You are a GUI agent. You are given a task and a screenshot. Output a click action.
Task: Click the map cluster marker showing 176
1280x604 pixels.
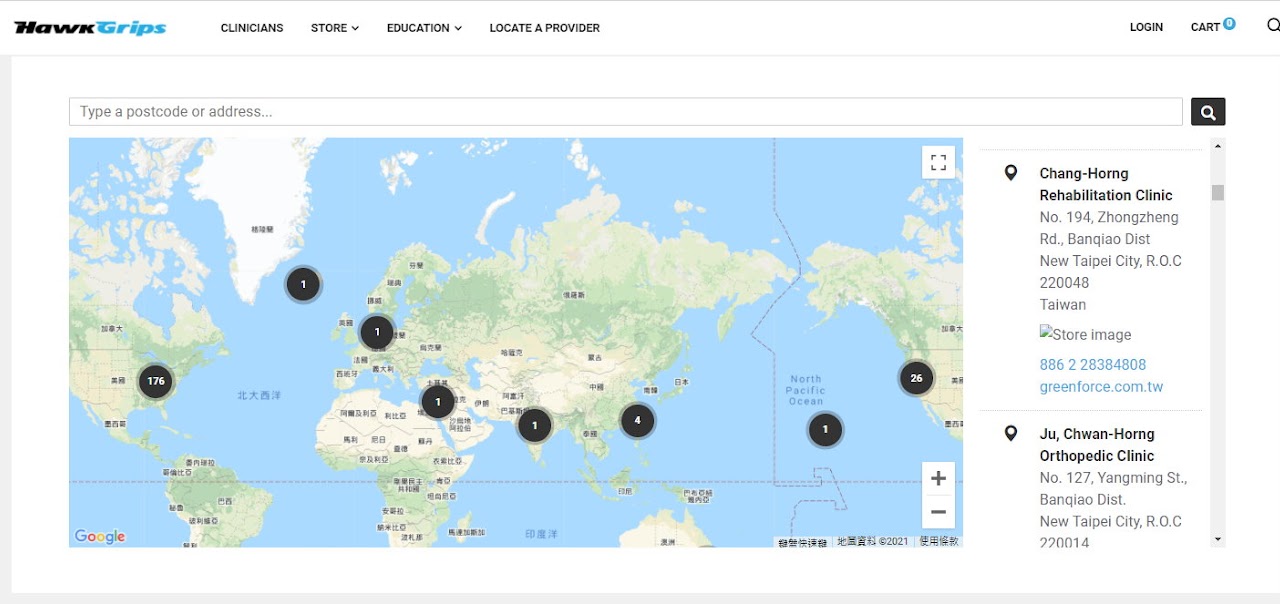155,381
